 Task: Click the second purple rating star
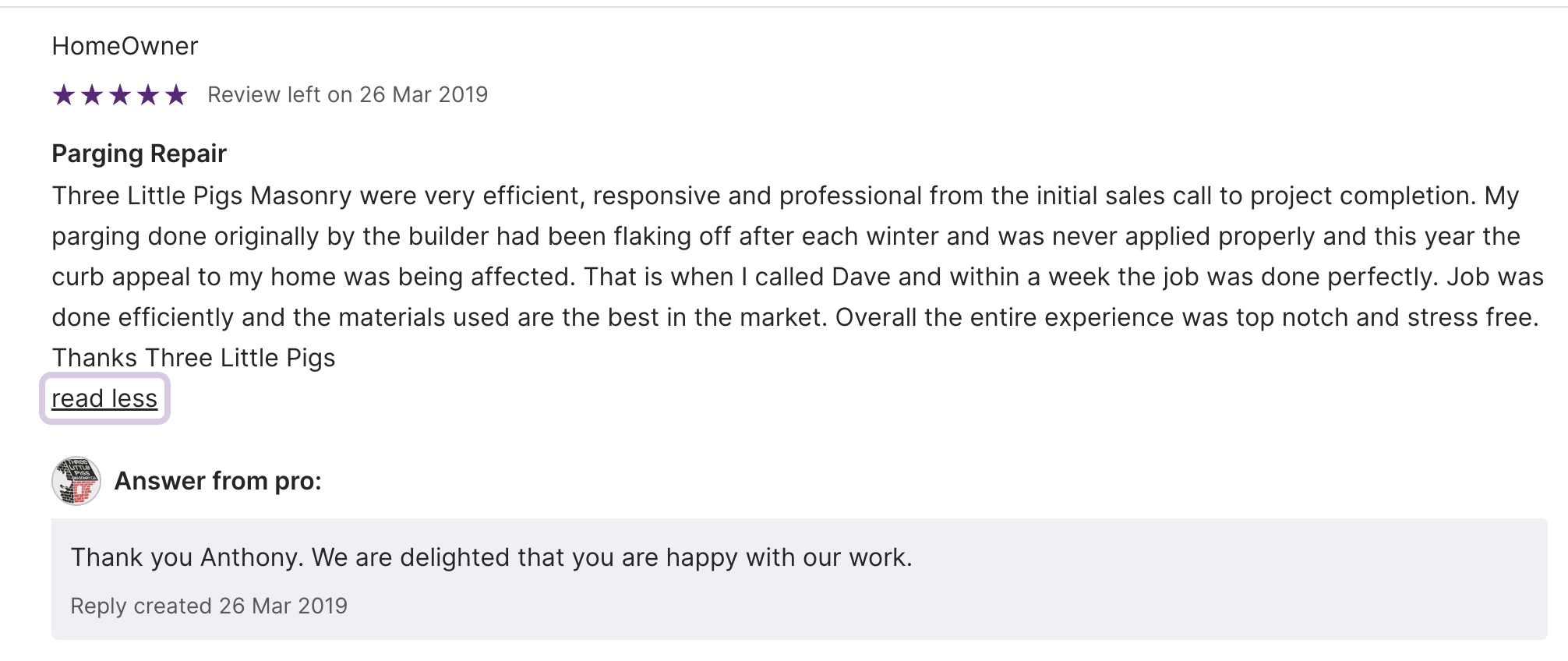(92, 95)
